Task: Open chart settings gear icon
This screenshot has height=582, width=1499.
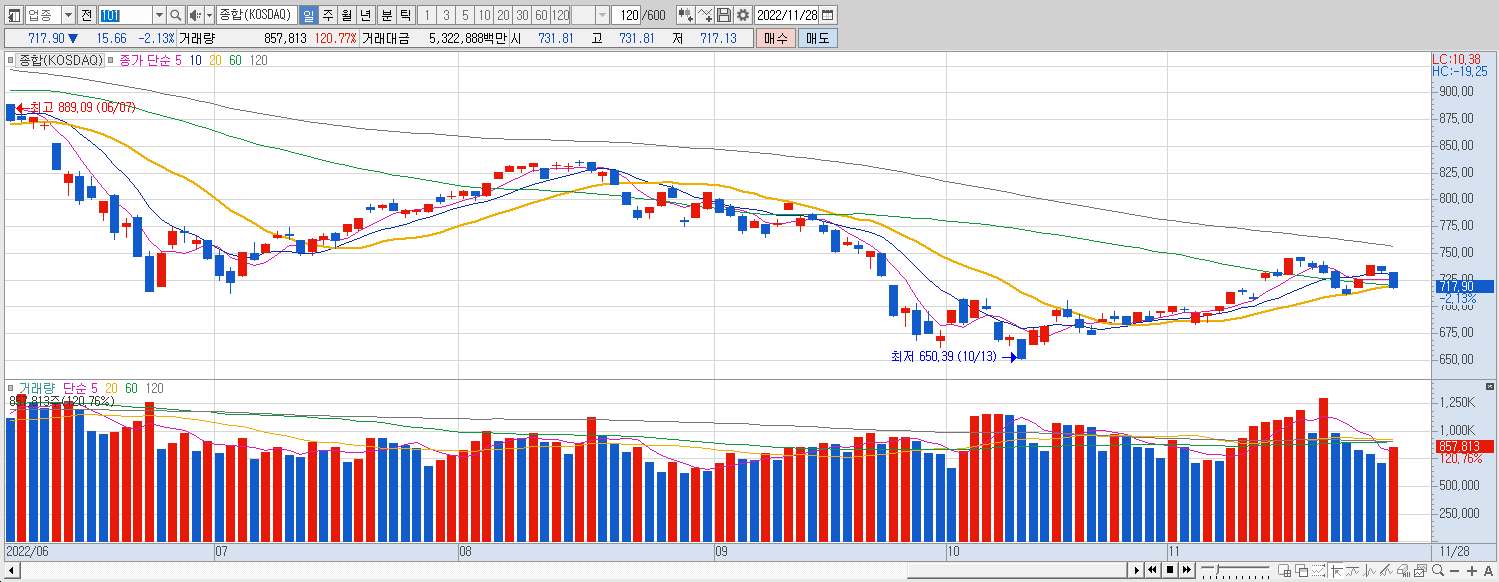Action: [x=742, y=15]
